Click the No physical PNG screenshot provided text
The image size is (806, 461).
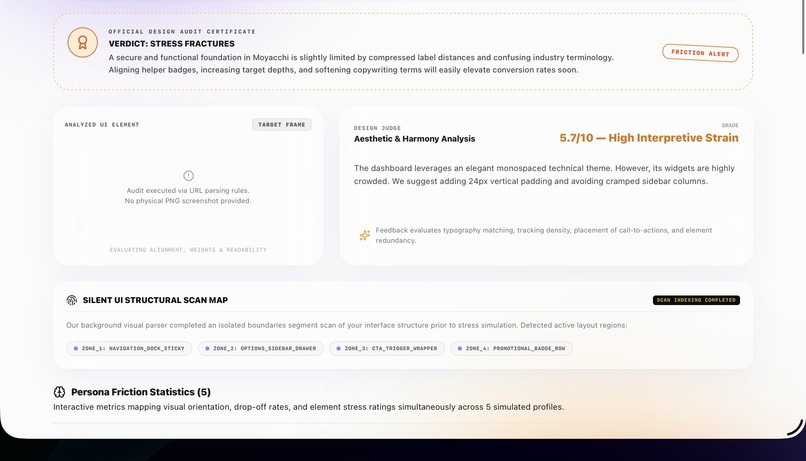188,201
